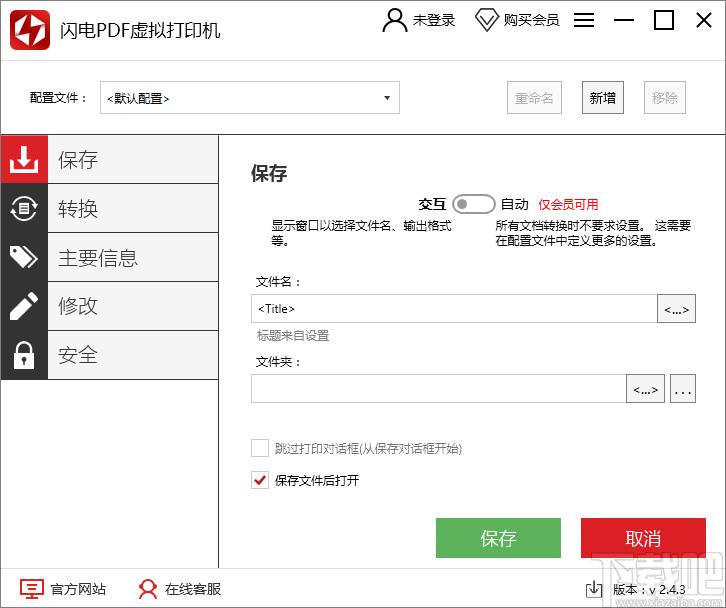Click the 文件夹 folder path input field
Viewport: 726px width, 608px height.
coord(438,389)
